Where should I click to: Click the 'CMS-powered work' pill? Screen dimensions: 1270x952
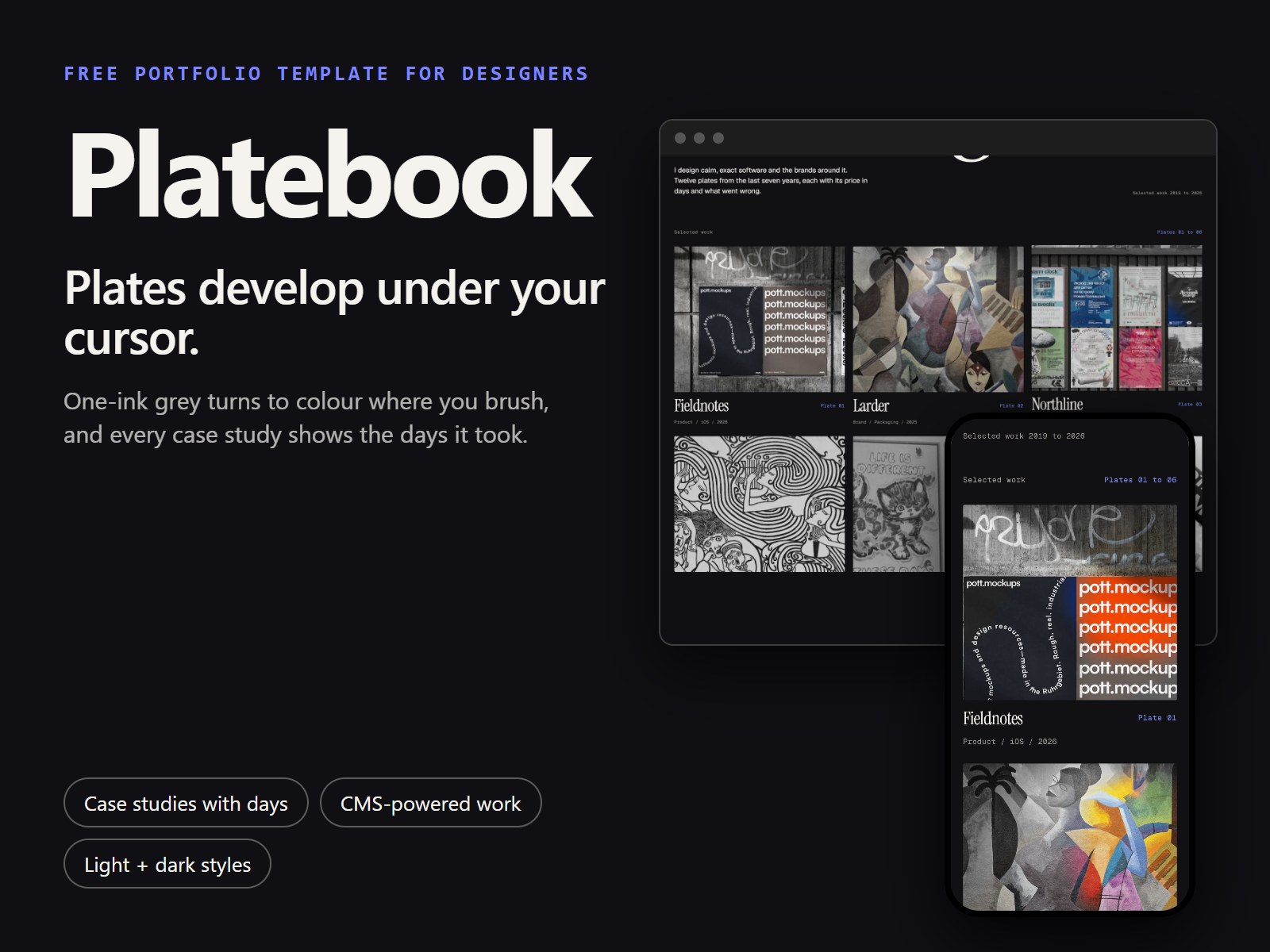coord(431,803)
